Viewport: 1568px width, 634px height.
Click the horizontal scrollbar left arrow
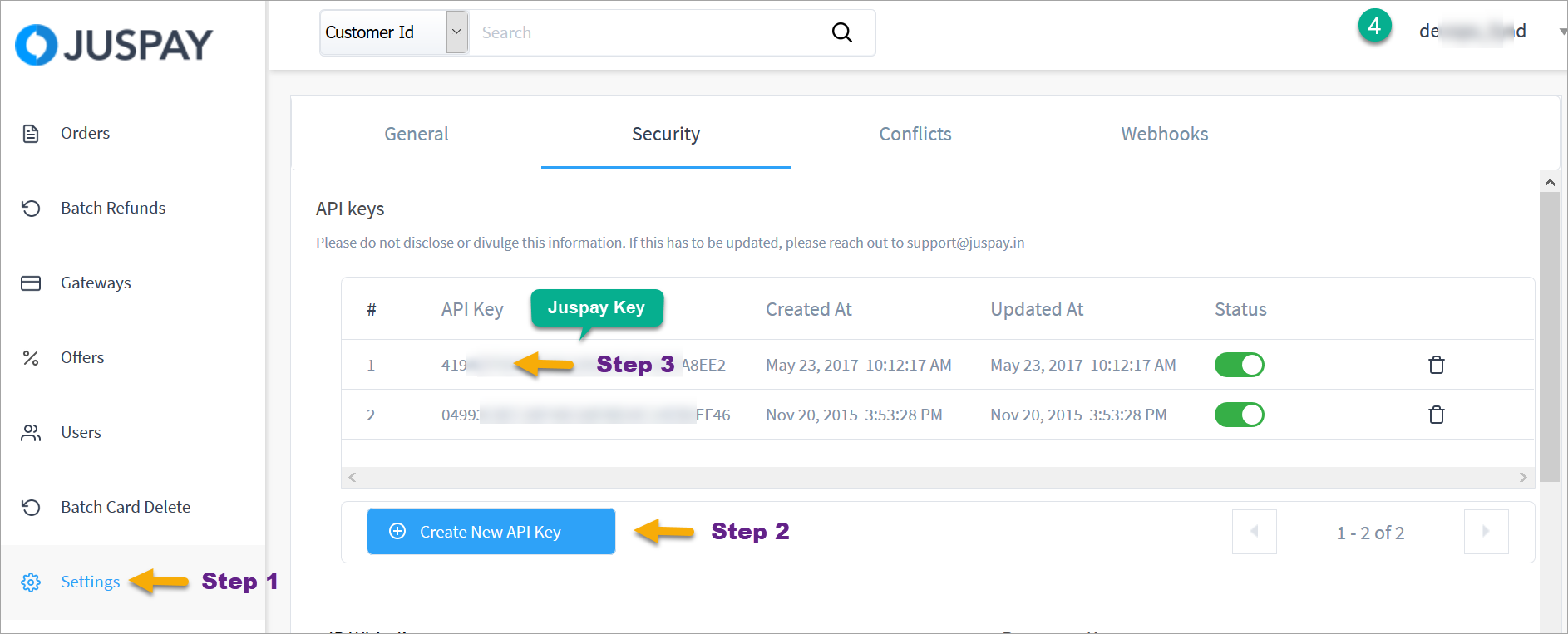(x=353, y=477)
